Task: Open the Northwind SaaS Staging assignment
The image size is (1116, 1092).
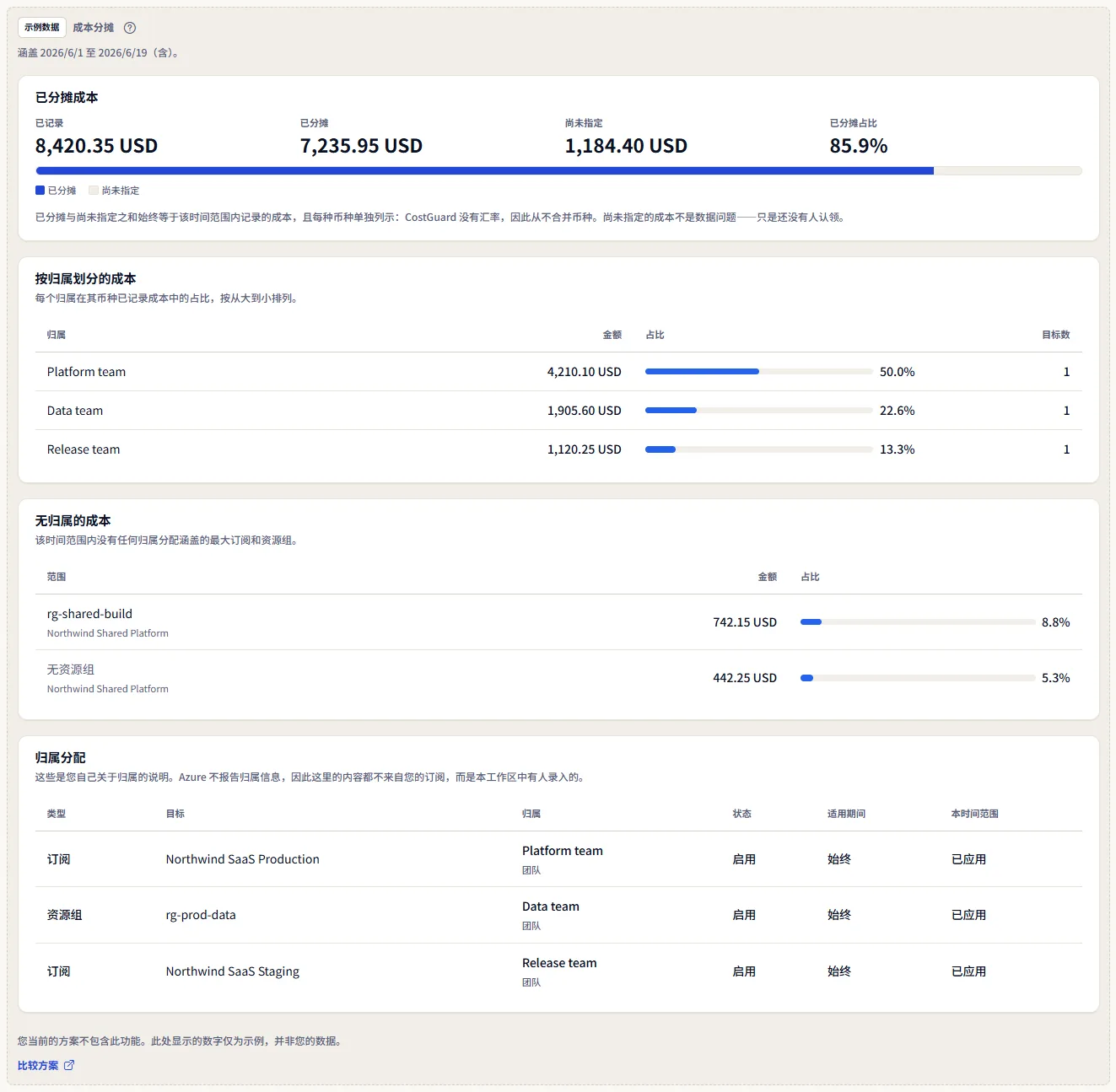Action: (232, 971)
